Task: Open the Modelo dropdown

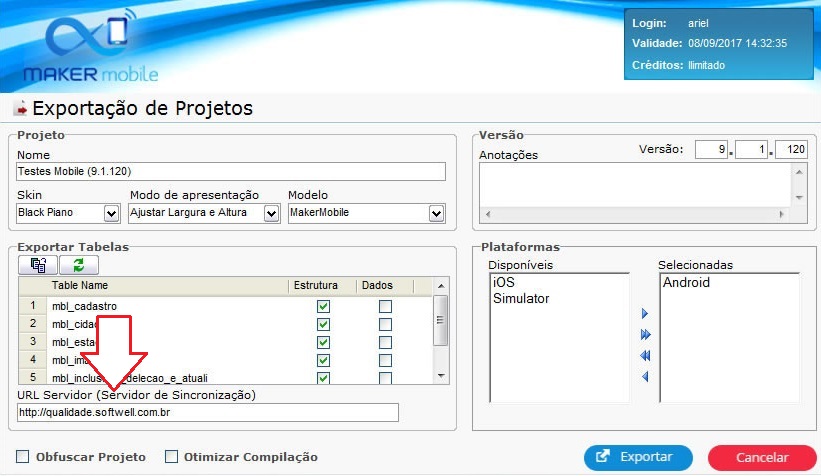Action: pyautogui.click(x=436, y=213)
